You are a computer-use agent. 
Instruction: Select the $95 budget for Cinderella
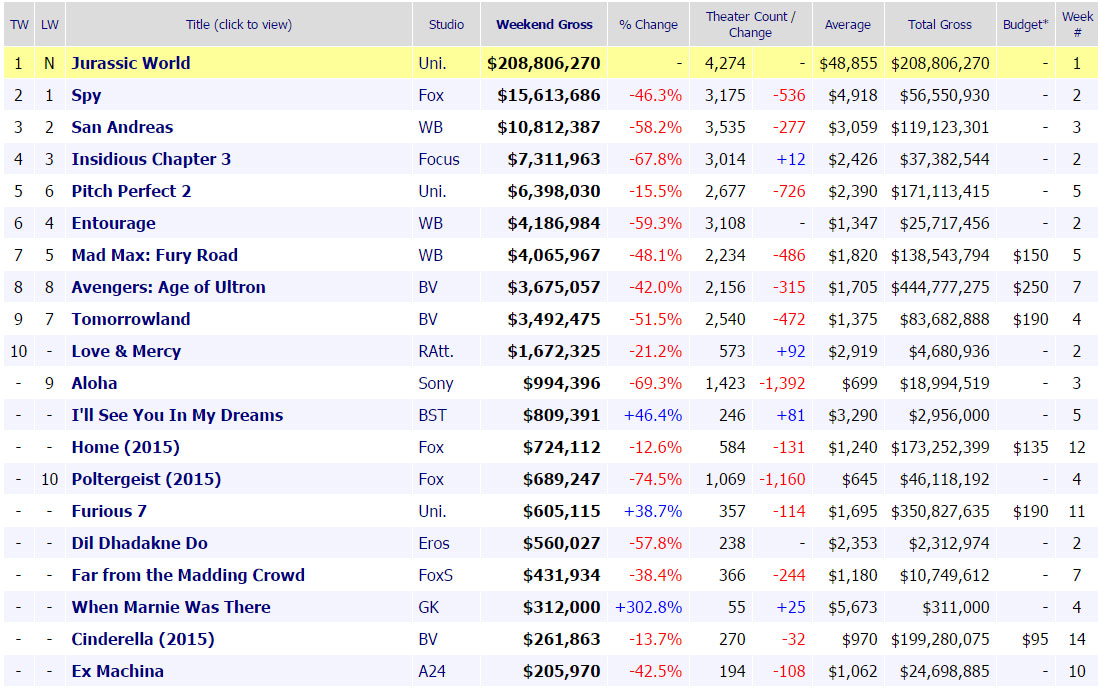tap(1035, 639)
